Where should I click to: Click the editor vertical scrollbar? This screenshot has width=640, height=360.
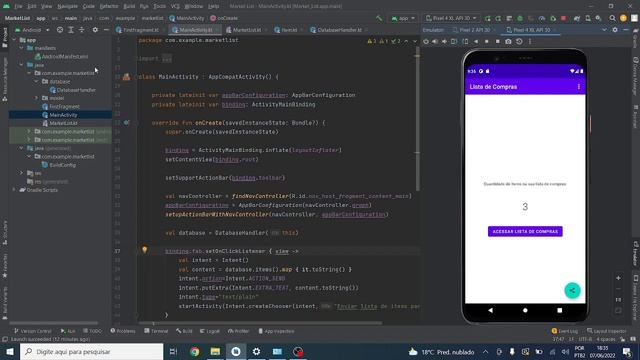418,118
